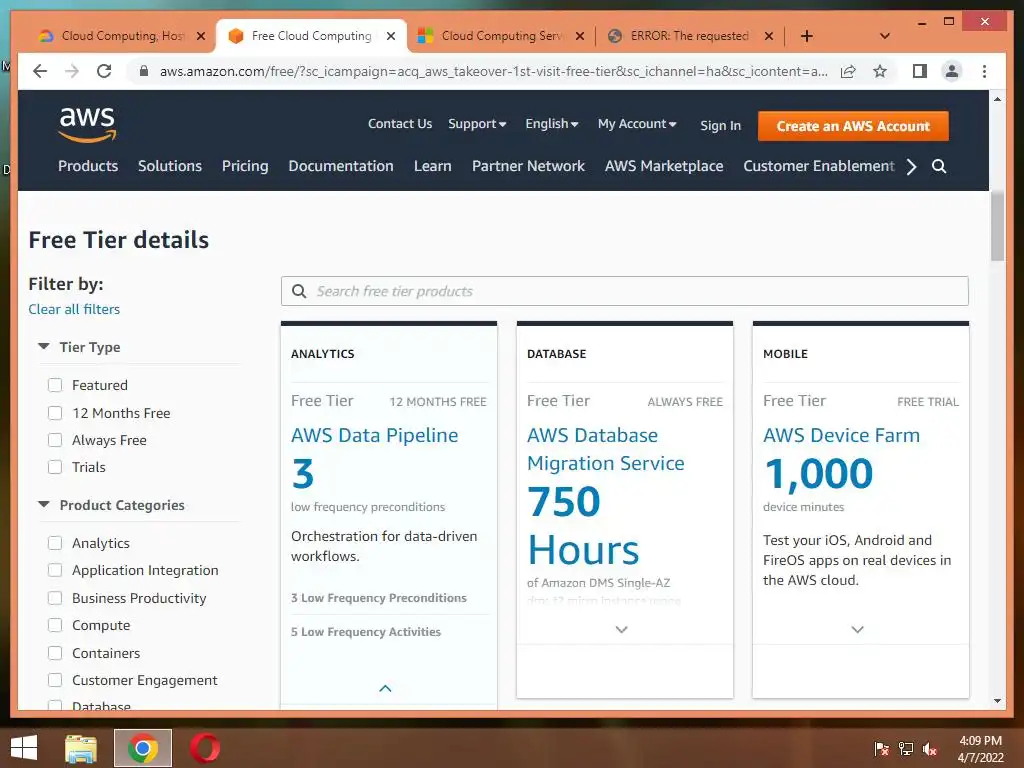Tick the Trials filter checkbox
Viewport: 1024px width, 768px height.
(55, 467)
